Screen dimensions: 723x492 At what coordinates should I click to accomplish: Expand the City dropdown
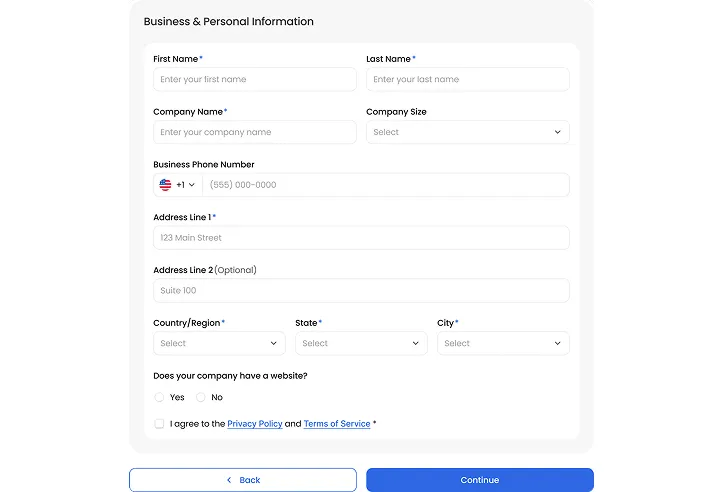coord(503,343)
